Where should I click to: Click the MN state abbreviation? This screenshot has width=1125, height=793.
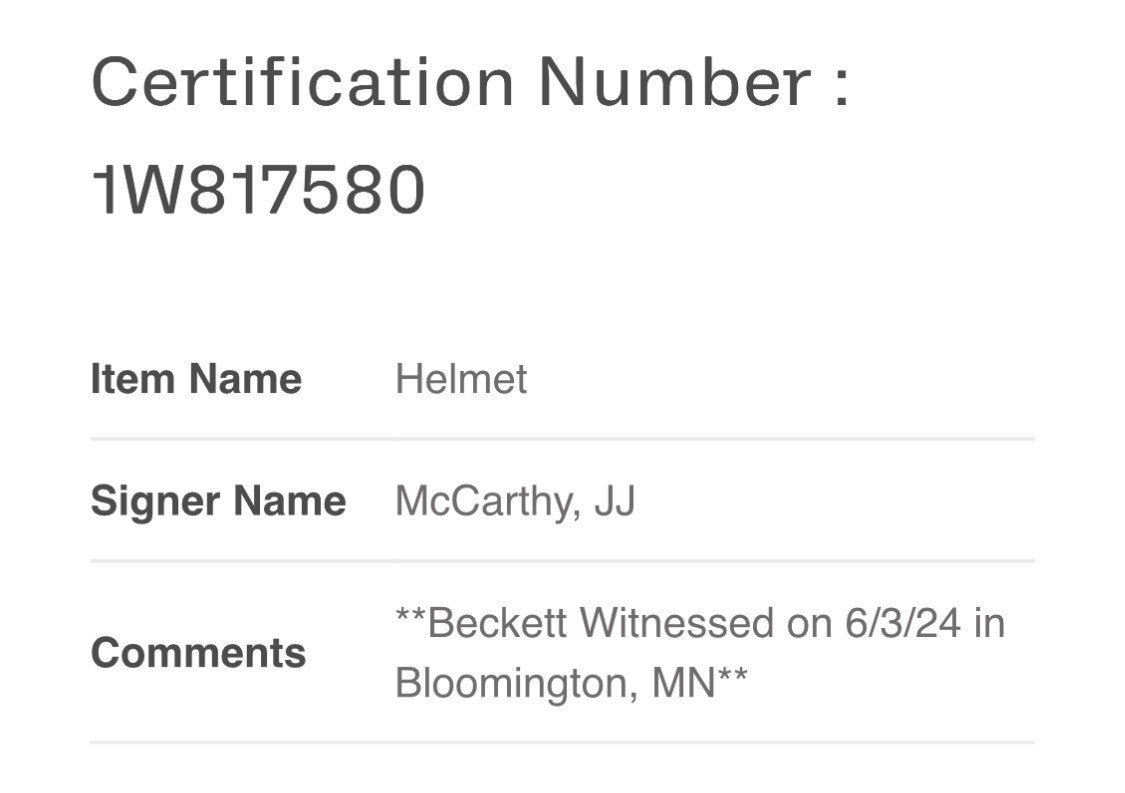tap(684, 682)
